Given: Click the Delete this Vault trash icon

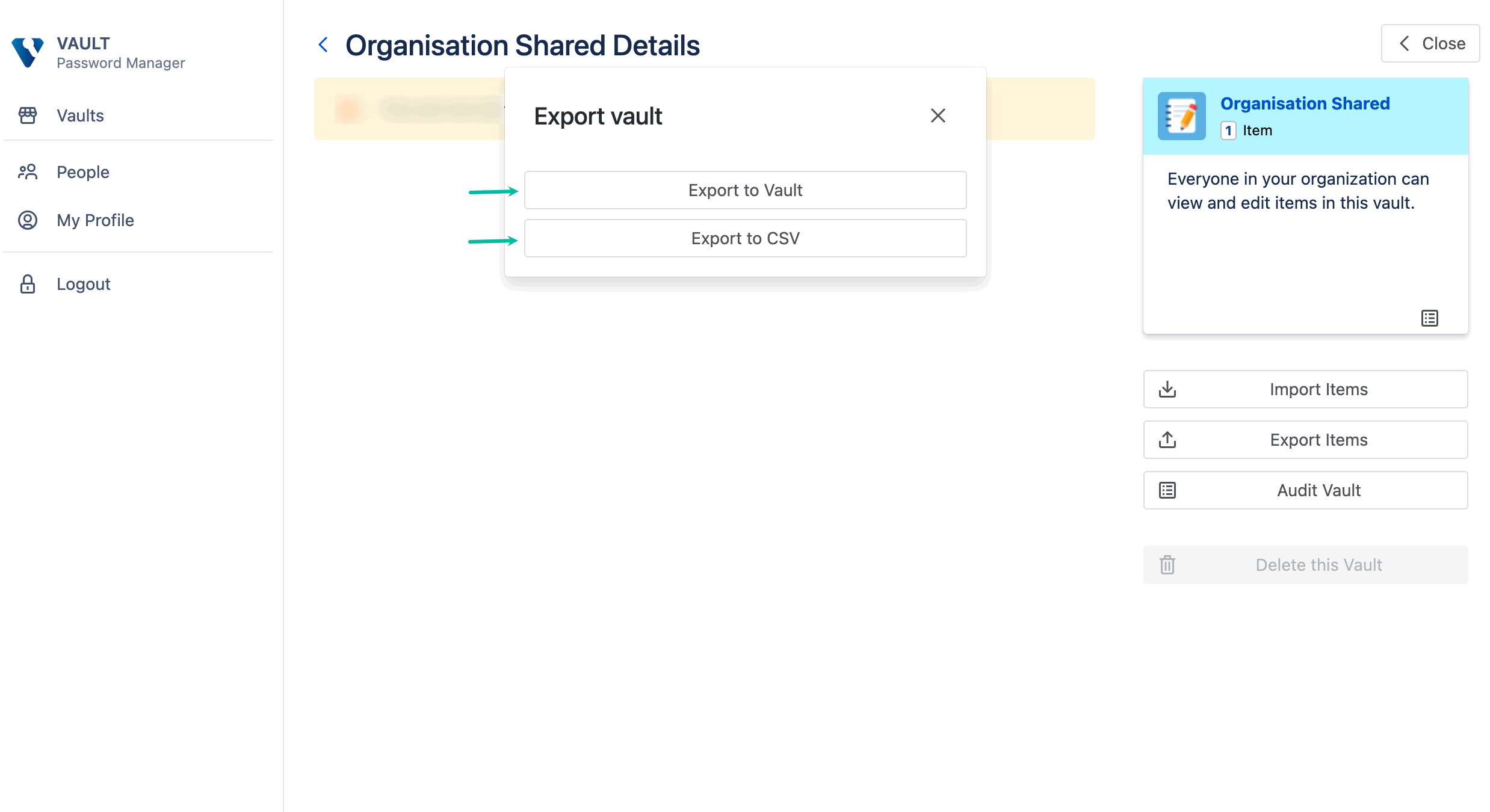Looking at the screenshot, I should [1167, 565].
